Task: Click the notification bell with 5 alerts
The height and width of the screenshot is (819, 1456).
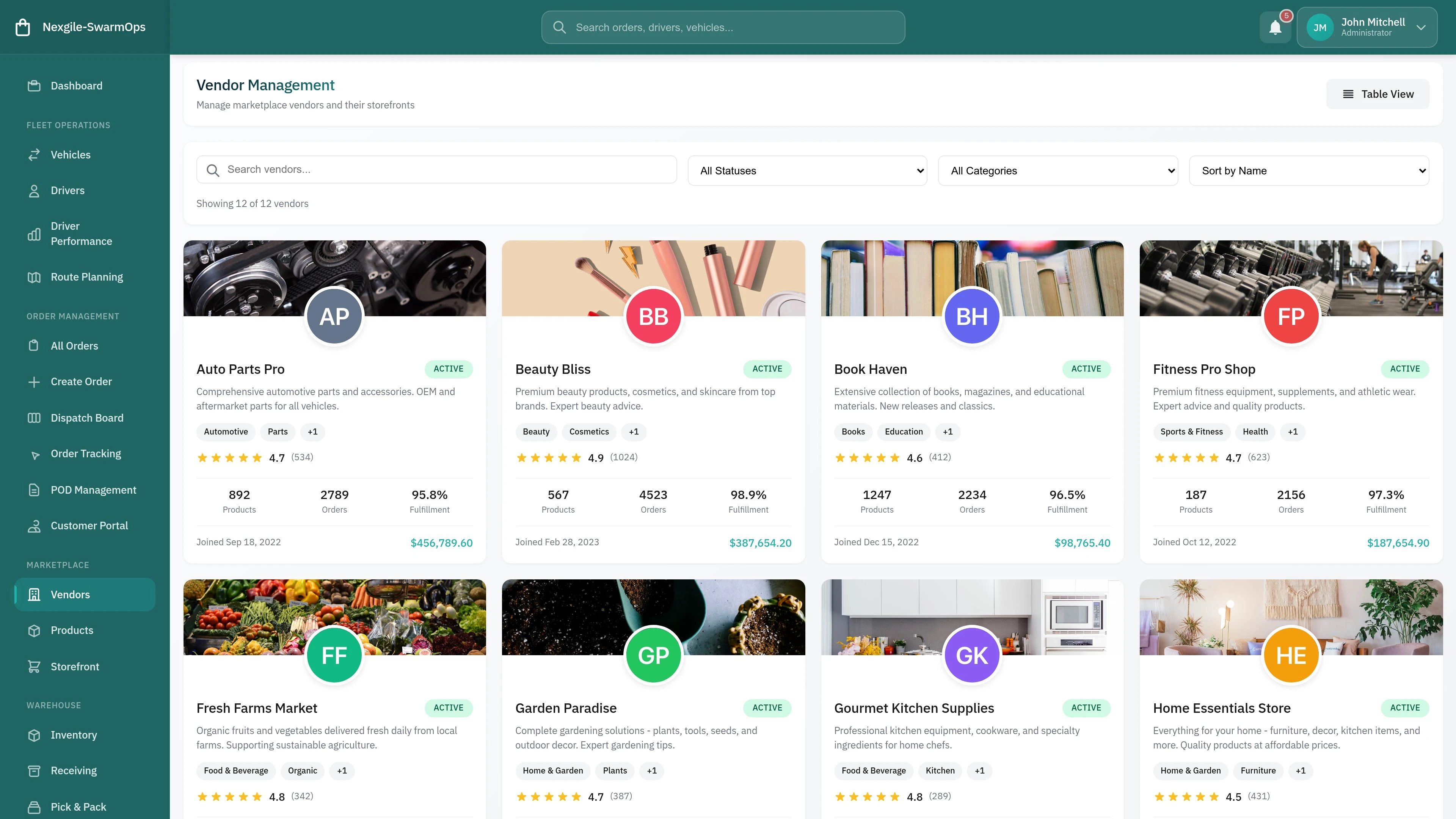Action: pos(1275,27)
